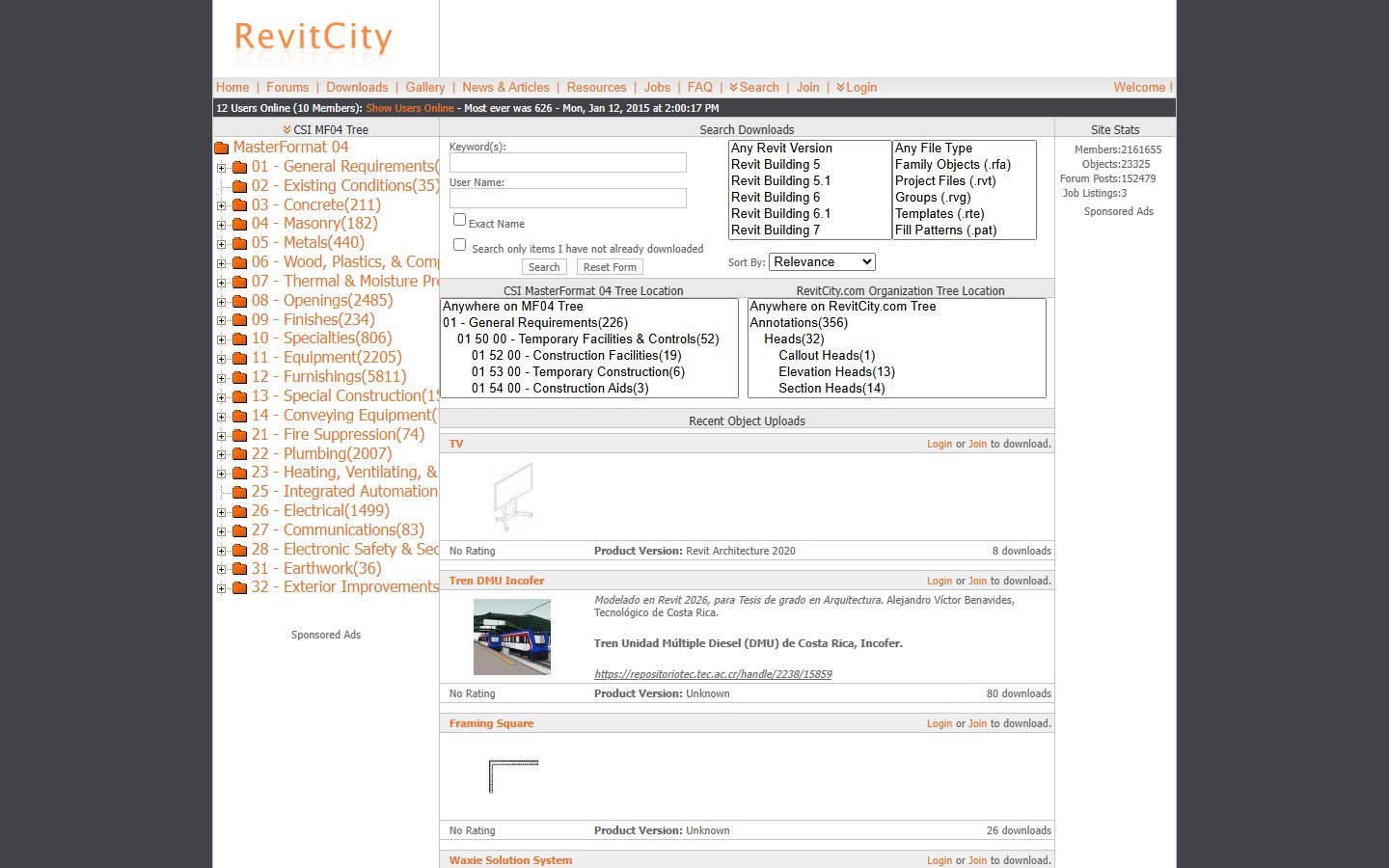
Task: Click folder icon for 01 - General Requirements
Action: pos(240,167)
